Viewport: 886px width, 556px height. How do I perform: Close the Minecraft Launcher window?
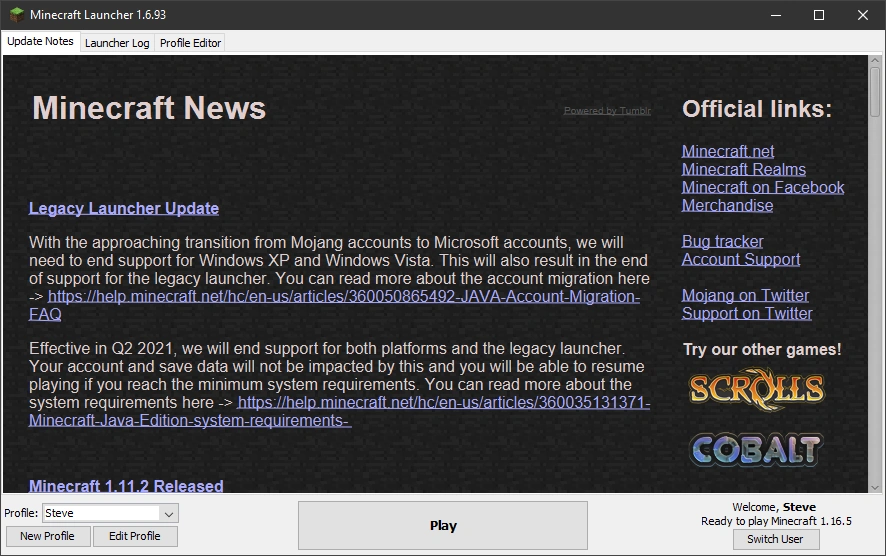pyautogui.click(x=862, y=15)
